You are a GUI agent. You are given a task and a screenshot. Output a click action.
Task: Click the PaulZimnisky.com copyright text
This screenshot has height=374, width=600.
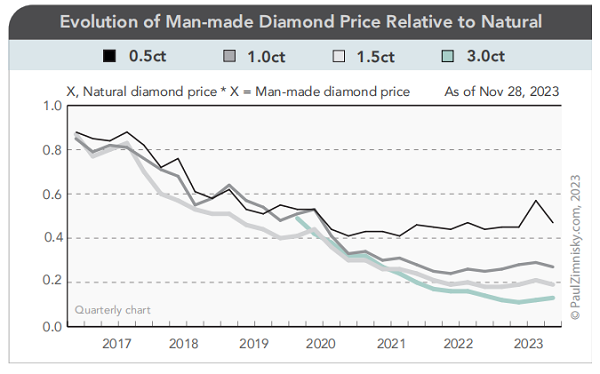575,247
